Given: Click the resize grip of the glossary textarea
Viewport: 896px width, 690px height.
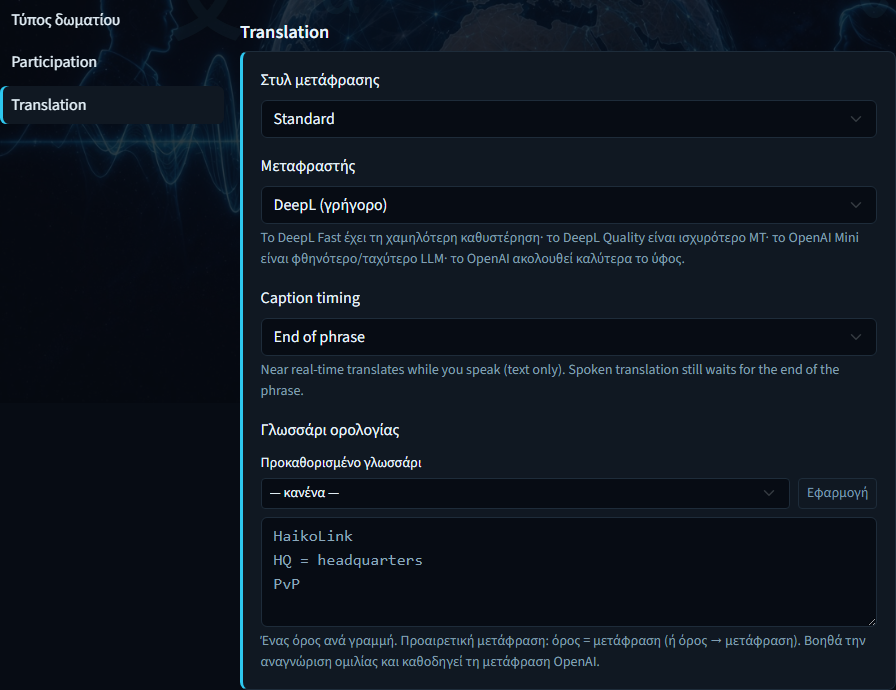Looking at the screenshot, I should coord(871,621).
